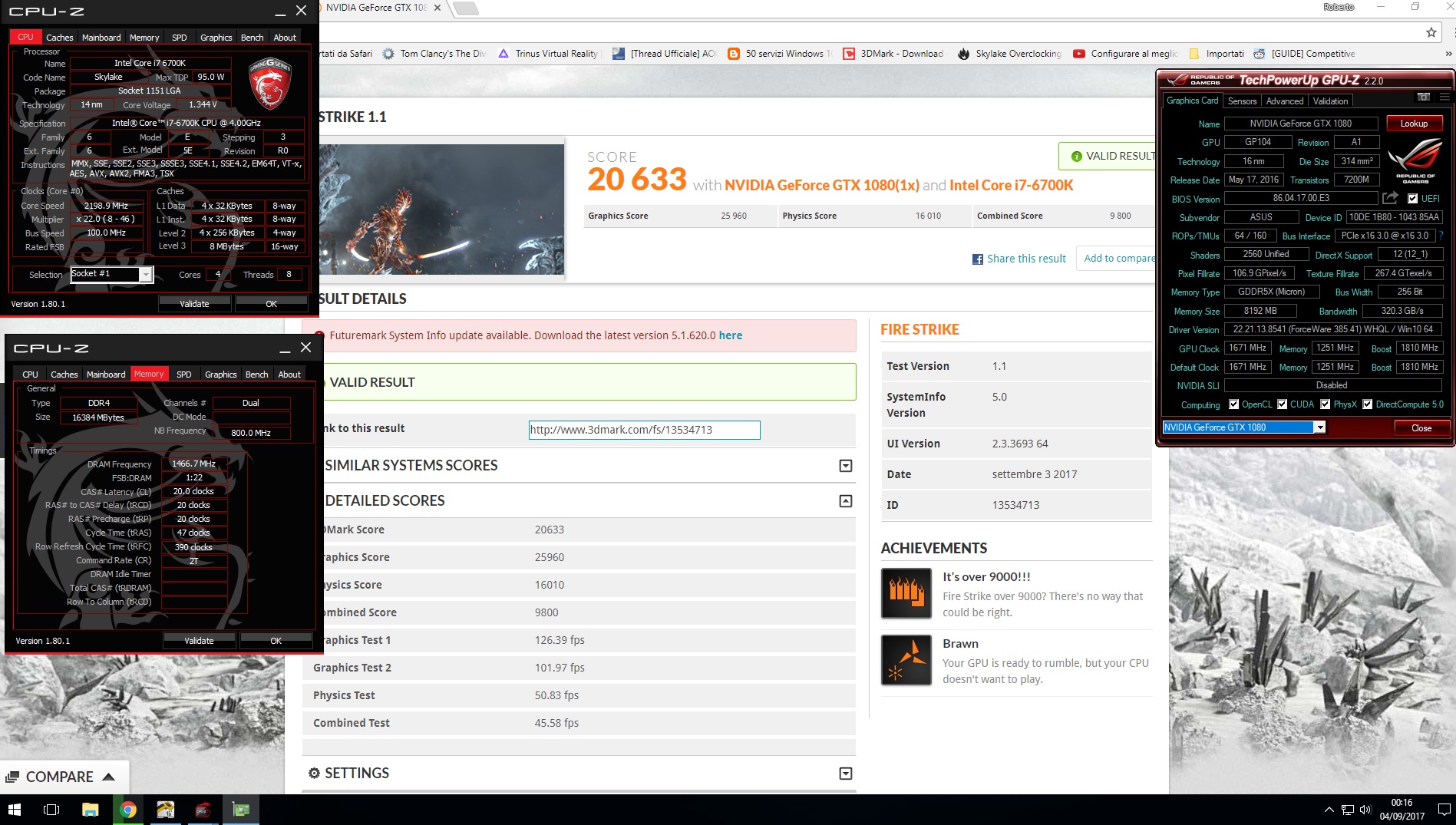This screenshot has width=1456, height=825.
Task: Open the Tom Clancy's The Division bookmark
Action: [x=434, y=54]
